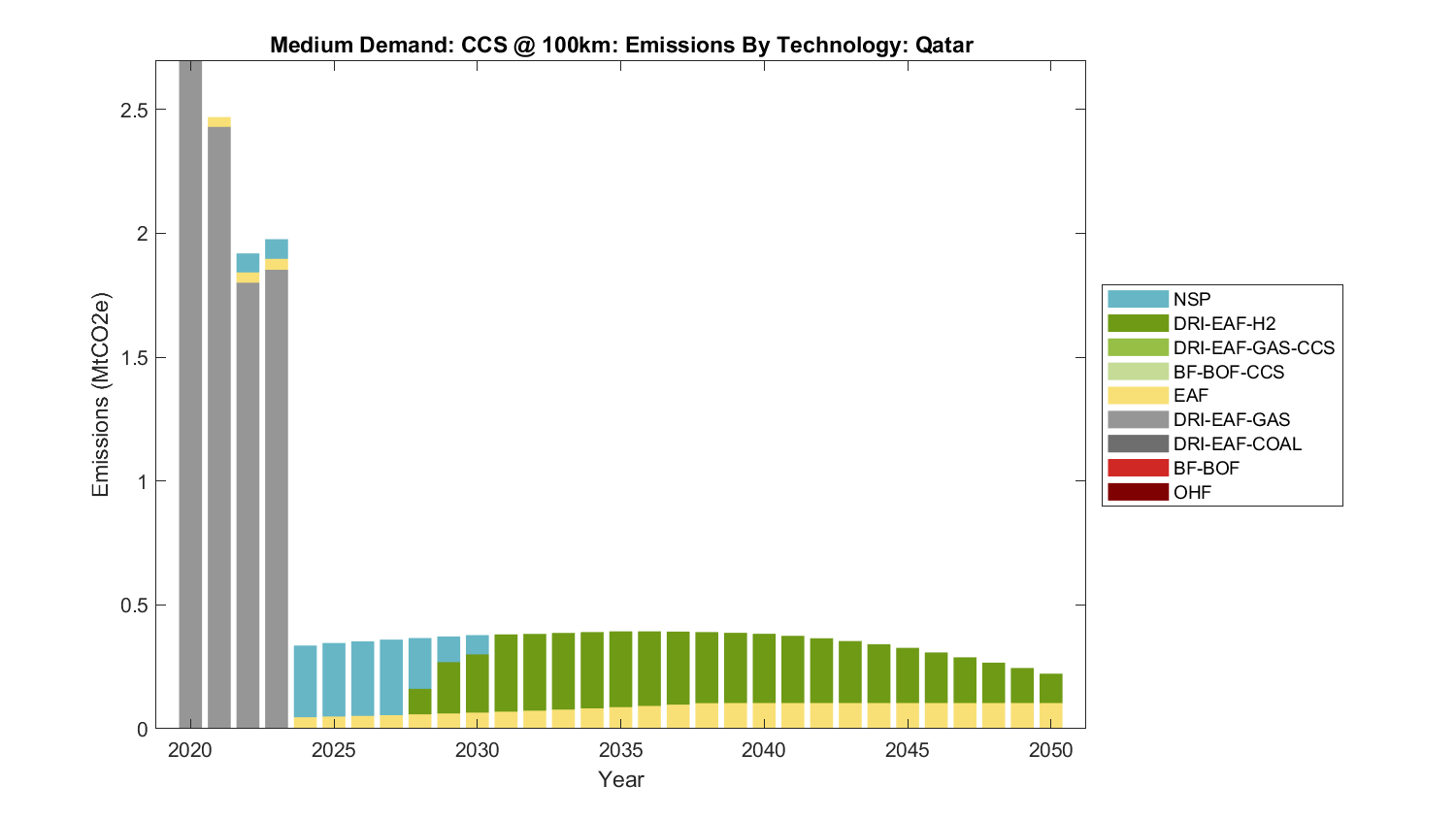Select the 'Emissions (MtCO2e)' y-axis label
Image resolution: width=1456 pixels, height=819 pixels.
pyautogui.click(x=100, y=394)
